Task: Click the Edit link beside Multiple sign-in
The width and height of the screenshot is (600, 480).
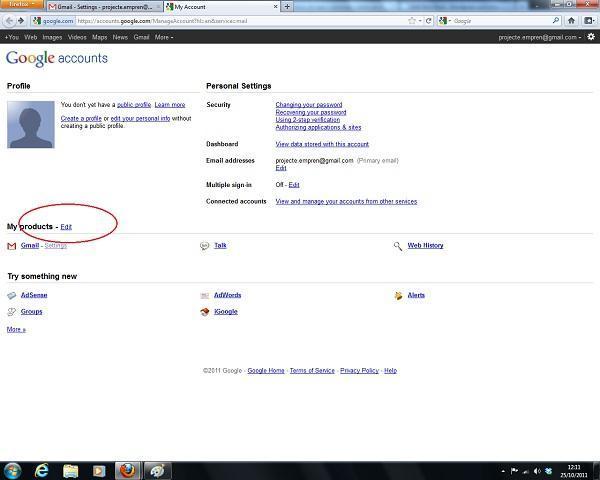Action: coord(294,185)
